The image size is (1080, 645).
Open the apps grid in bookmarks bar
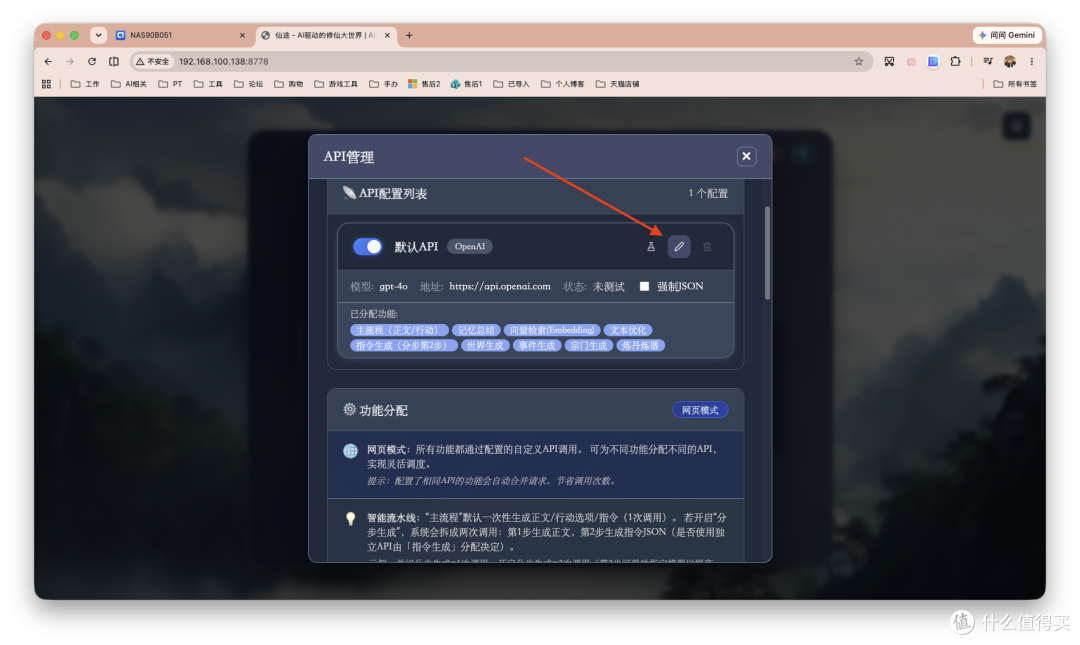(x=46, y=84)
